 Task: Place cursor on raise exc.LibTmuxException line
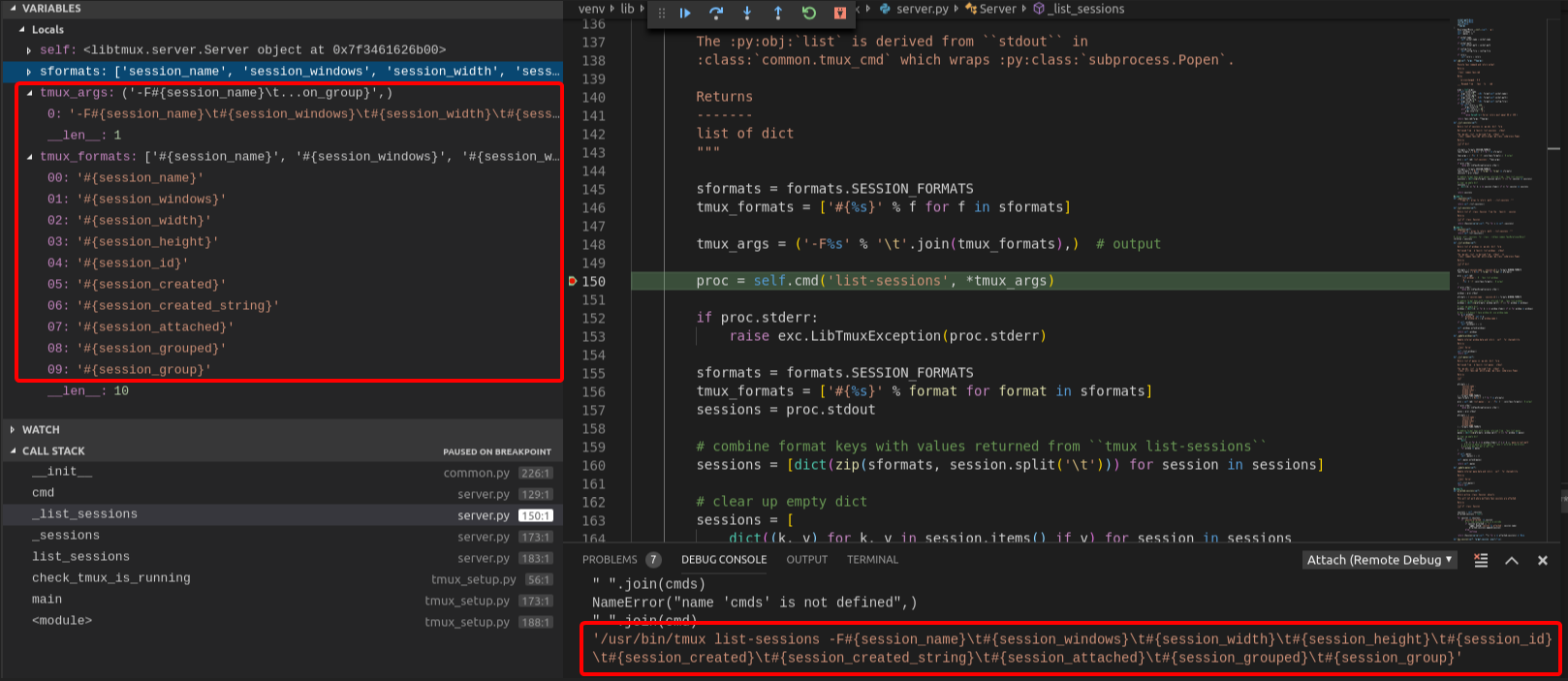pyautogui.click(x=888, y=336)
